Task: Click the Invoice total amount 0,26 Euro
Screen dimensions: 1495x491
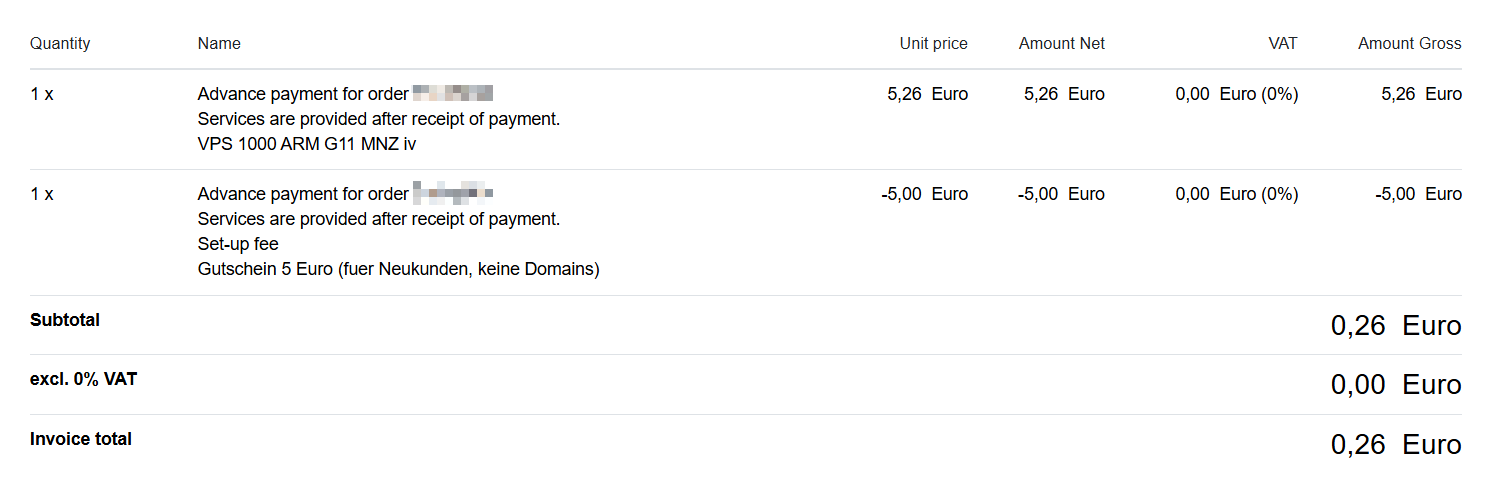Action: 1396,445
